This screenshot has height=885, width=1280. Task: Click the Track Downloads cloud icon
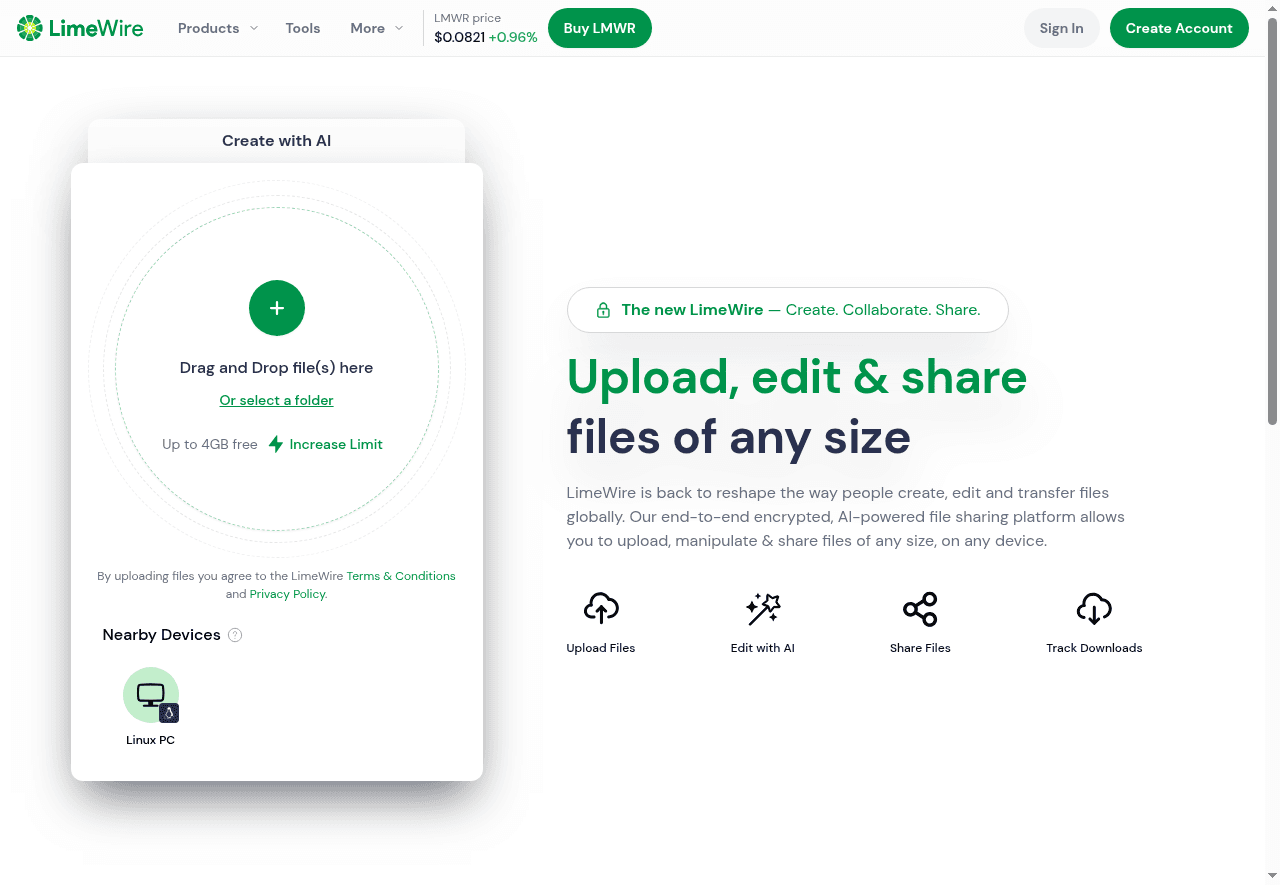click(1094, 609)
